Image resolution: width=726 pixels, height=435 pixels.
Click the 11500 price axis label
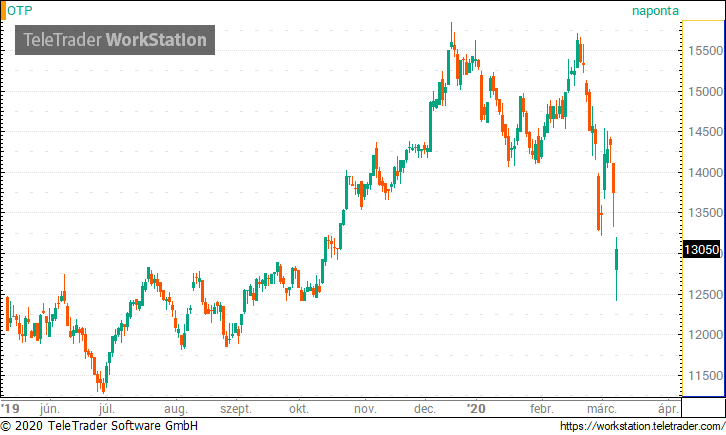coord(705,375)
